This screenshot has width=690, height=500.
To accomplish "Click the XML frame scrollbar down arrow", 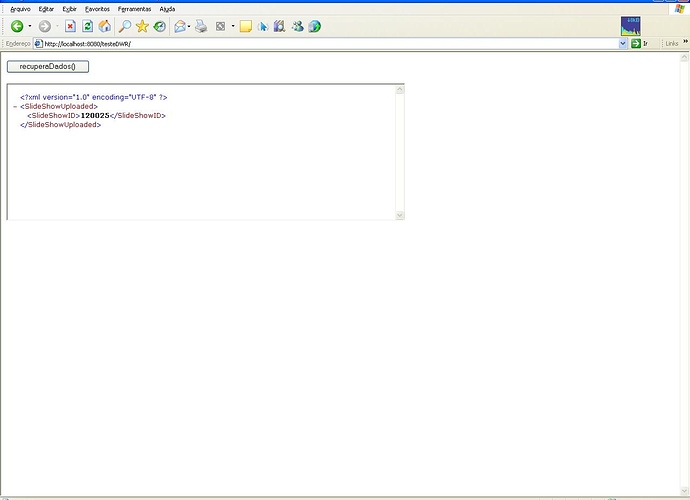I will [400, 215].
